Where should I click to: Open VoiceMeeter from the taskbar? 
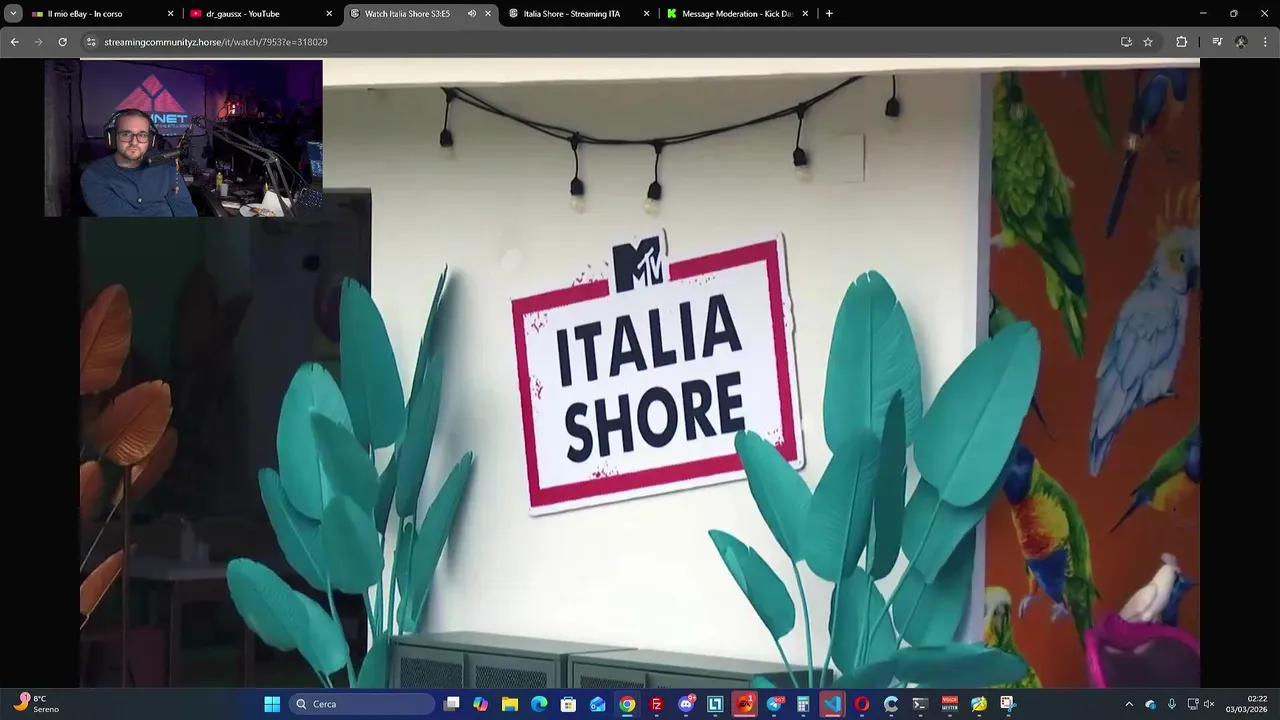(950, 704)
